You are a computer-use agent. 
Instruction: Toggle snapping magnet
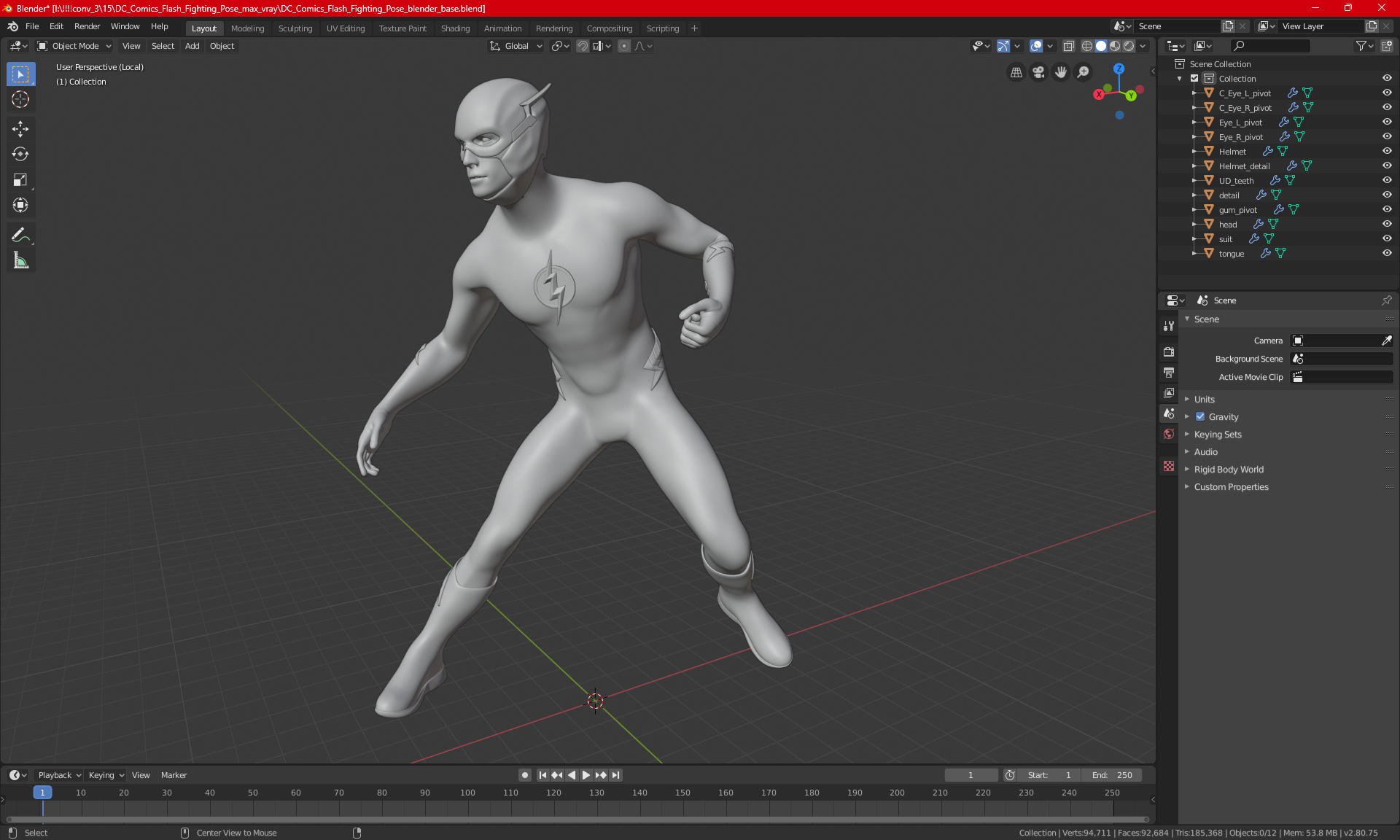coord(582,46)
